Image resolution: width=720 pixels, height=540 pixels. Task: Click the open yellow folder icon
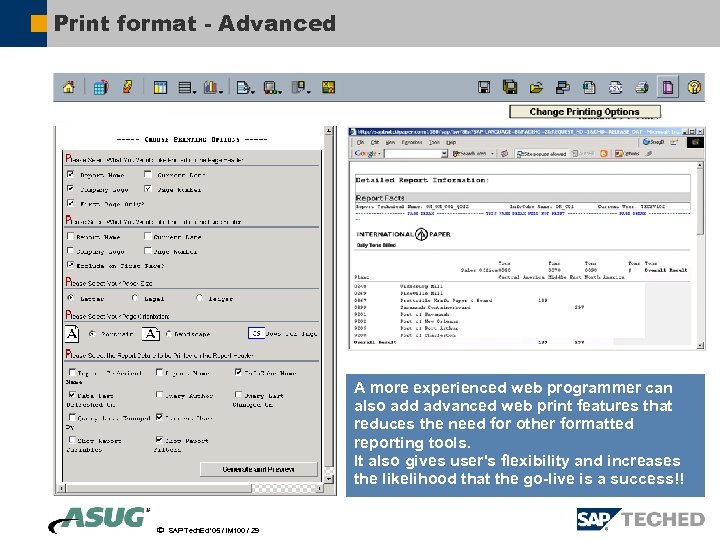(x=536, y=87)
